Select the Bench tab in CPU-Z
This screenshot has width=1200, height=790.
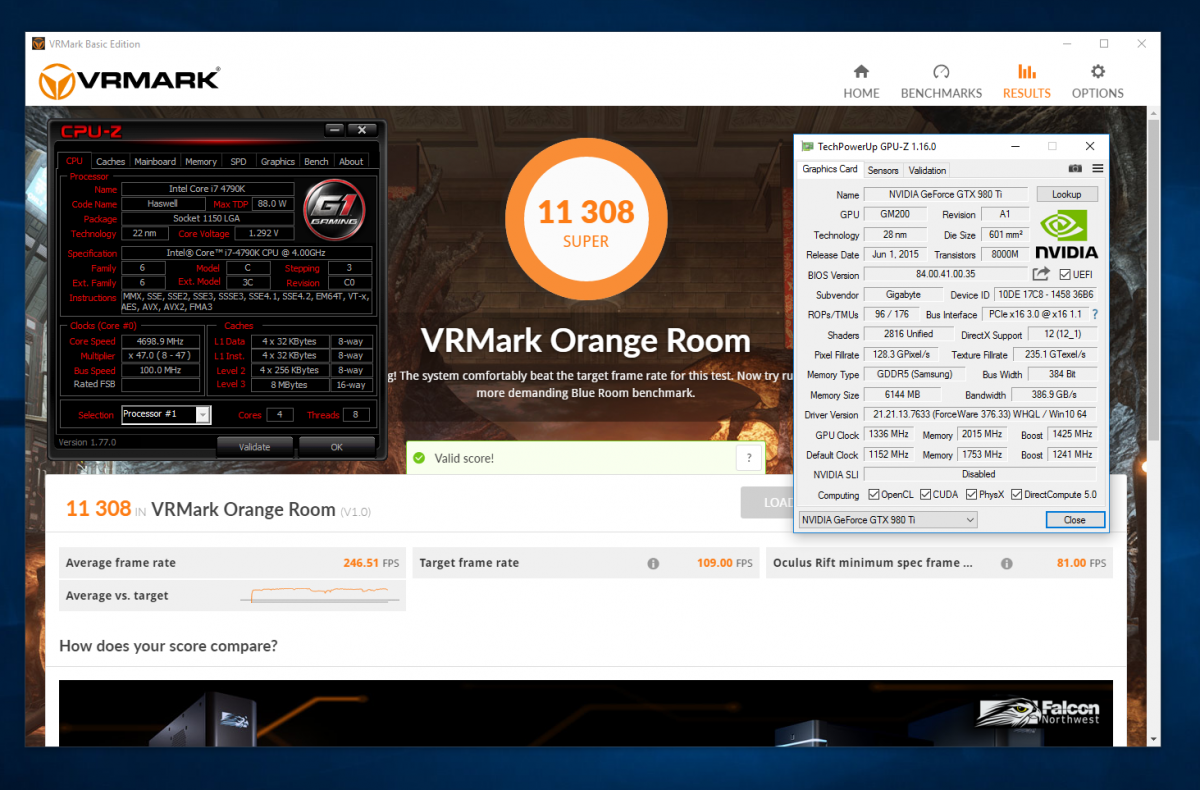[316, 161]
